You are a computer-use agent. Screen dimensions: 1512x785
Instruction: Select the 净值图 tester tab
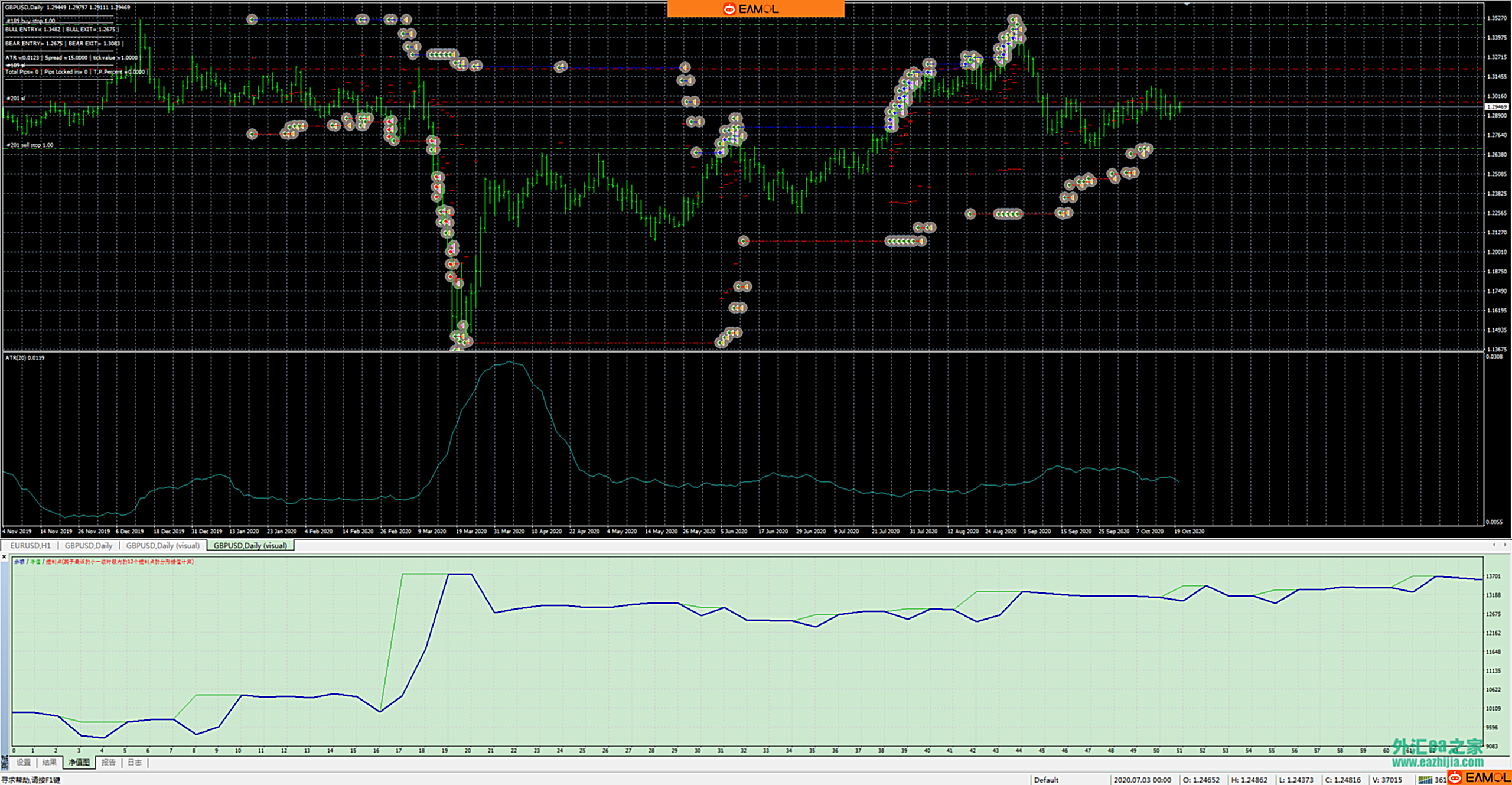pyautogui.click(x=79, y=762)
